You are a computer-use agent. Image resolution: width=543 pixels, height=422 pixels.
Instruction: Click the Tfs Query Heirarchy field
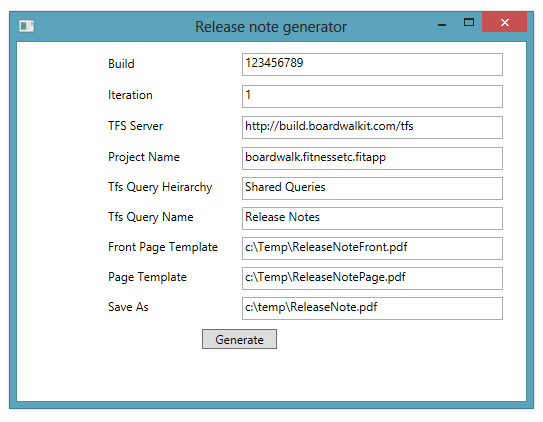coord(372,189)
